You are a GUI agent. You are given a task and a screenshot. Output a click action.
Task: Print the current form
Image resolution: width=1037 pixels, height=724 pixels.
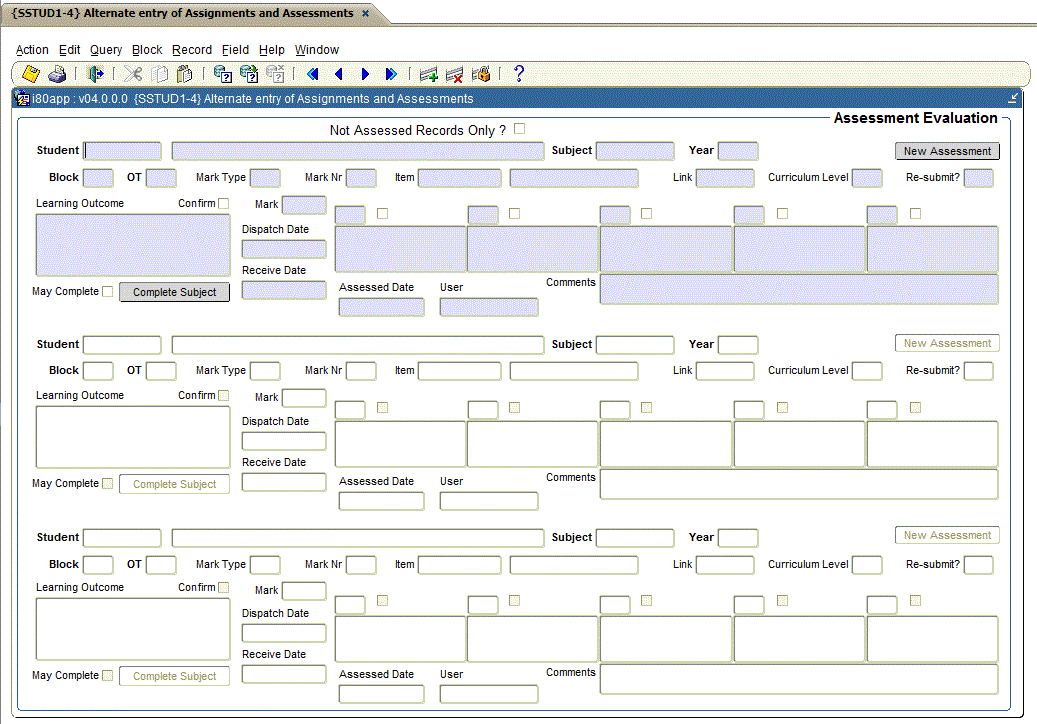(57, 73)
